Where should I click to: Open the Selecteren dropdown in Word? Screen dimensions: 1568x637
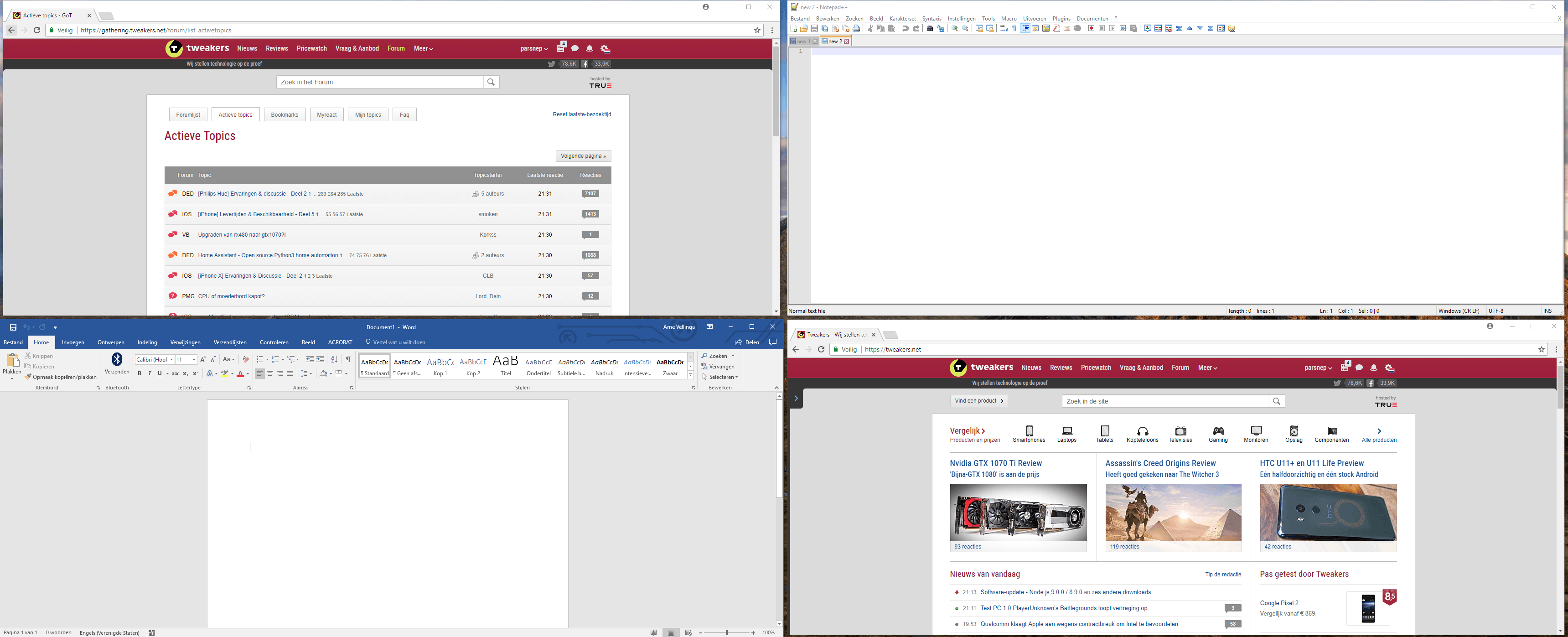click(x=719, y=377)
